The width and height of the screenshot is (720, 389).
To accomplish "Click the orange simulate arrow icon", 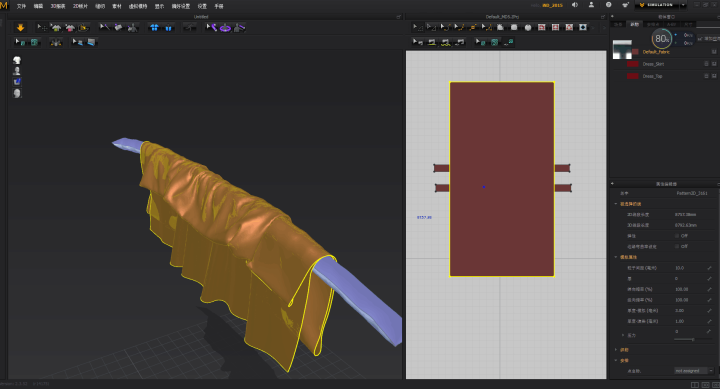I will pos(20,28).
